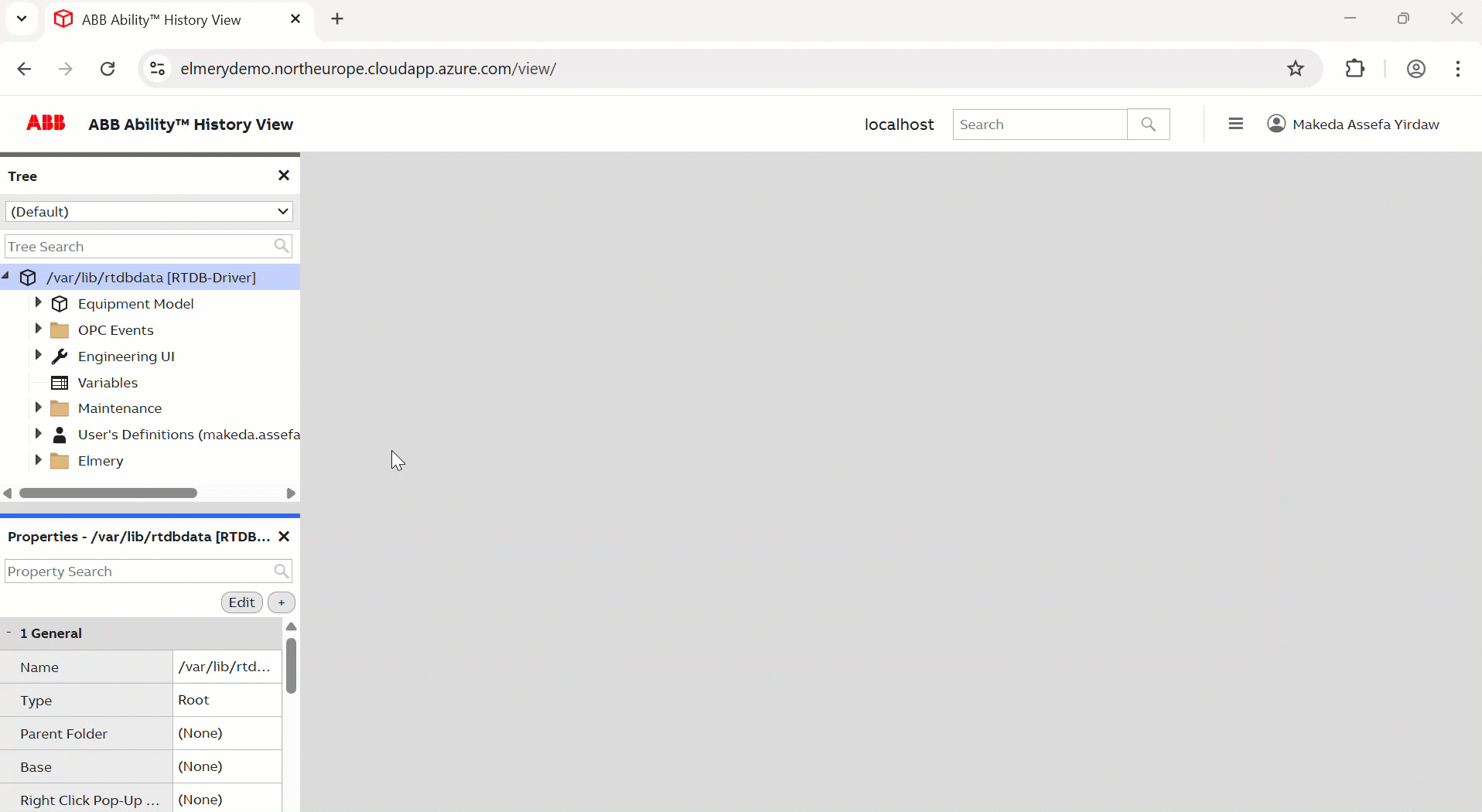Screen dimensions: 1482x812
Task: Focus the header Search input
Action: click(x=1040, y=125)
